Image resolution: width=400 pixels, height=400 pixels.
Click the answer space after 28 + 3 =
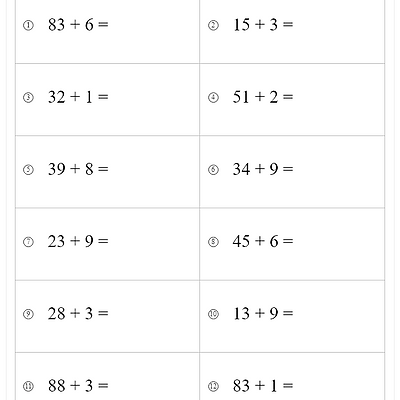tap(153, 314)
